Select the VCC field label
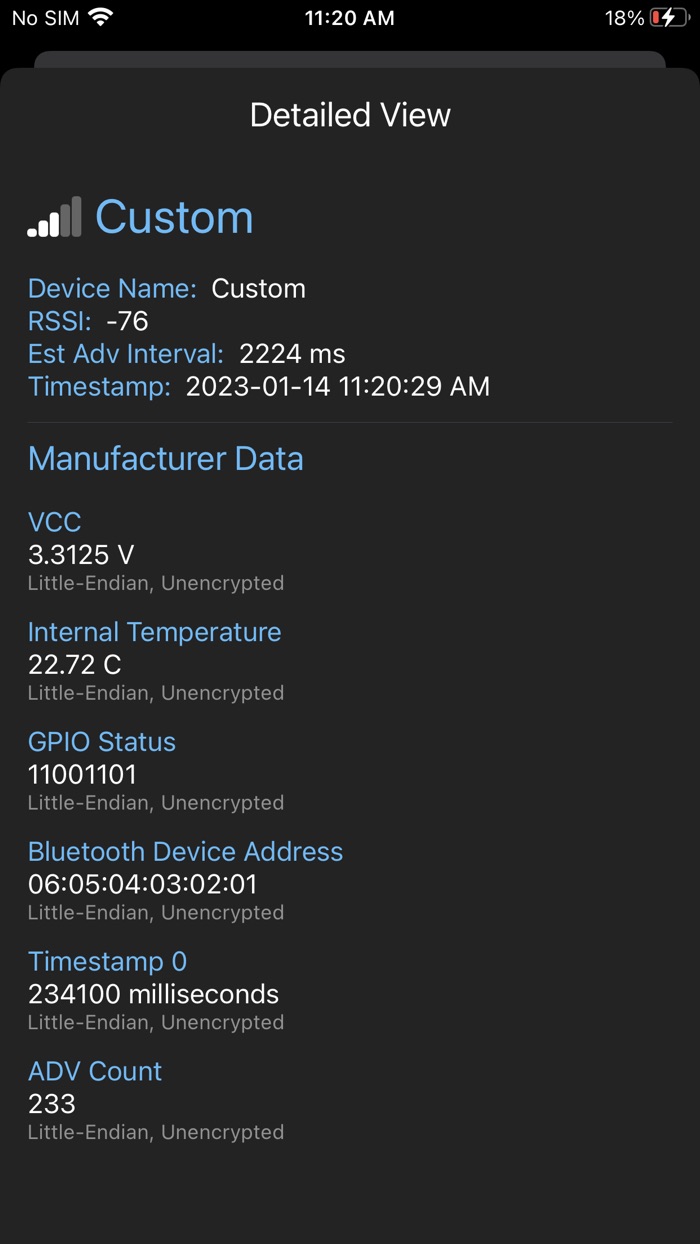 point(55,522)
